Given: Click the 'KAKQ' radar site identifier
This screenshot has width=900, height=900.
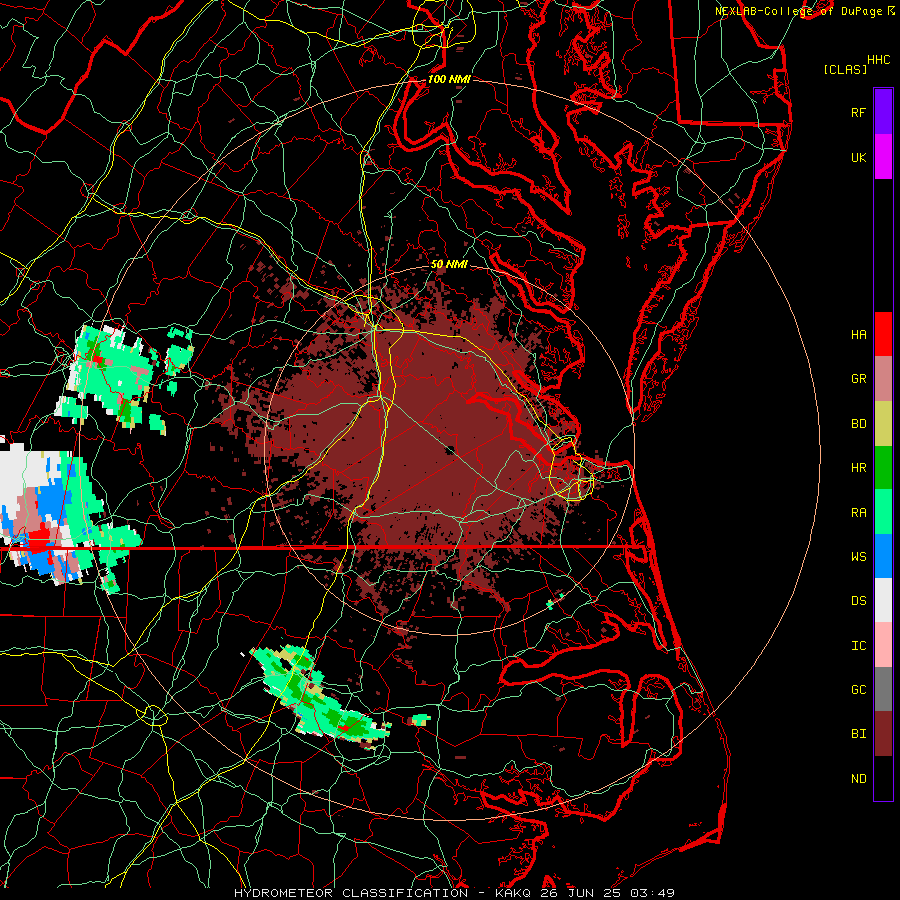Looking at the screenshot, I should [514, 893].
